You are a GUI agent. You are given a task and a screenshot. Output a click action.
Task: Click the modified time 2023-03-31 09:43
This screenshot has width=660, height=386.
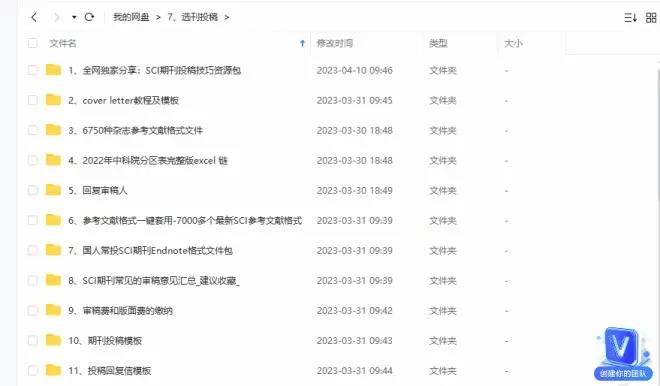pos(354,341)
